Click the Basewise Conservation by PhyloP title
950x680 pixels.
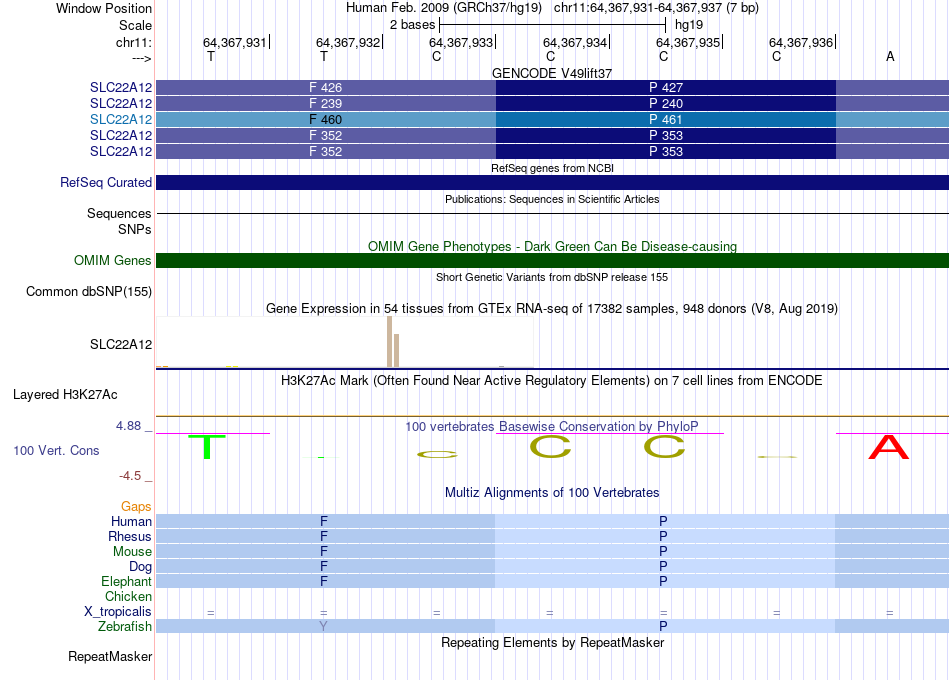pos(552,426)
